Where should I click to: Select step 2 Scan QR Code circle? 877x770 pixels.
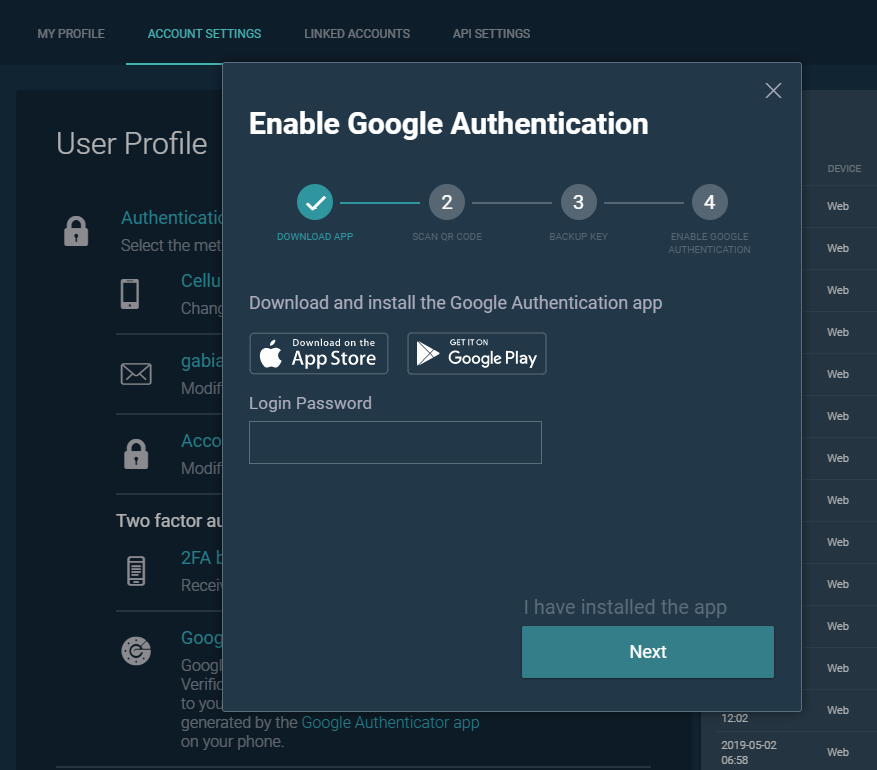coord(447,202)
